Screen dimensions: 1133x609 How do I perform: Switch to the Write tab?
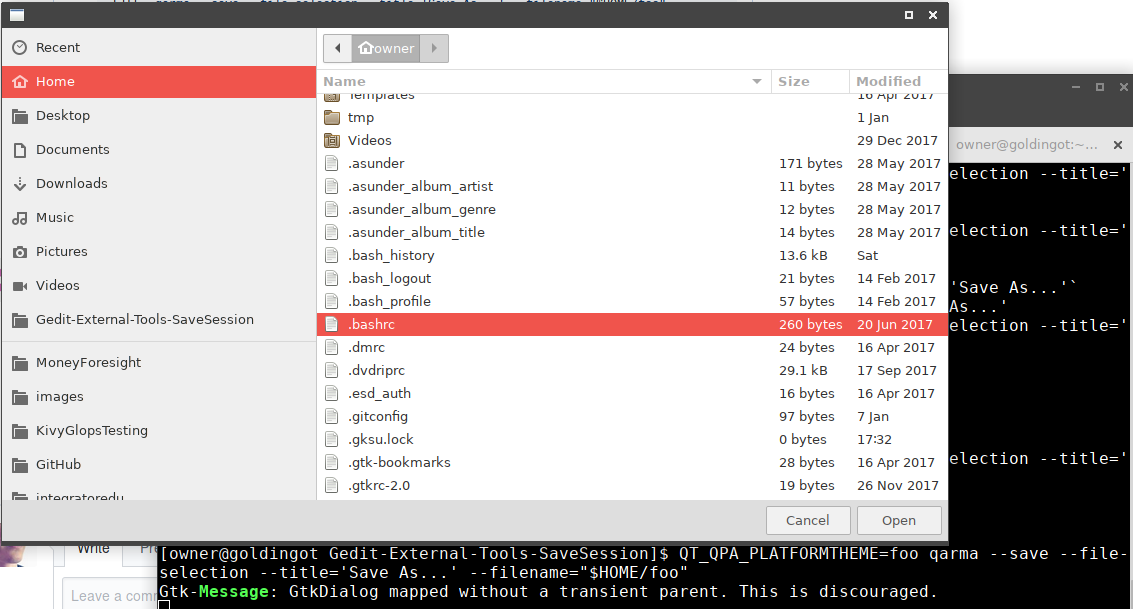(x=92, y=548)
